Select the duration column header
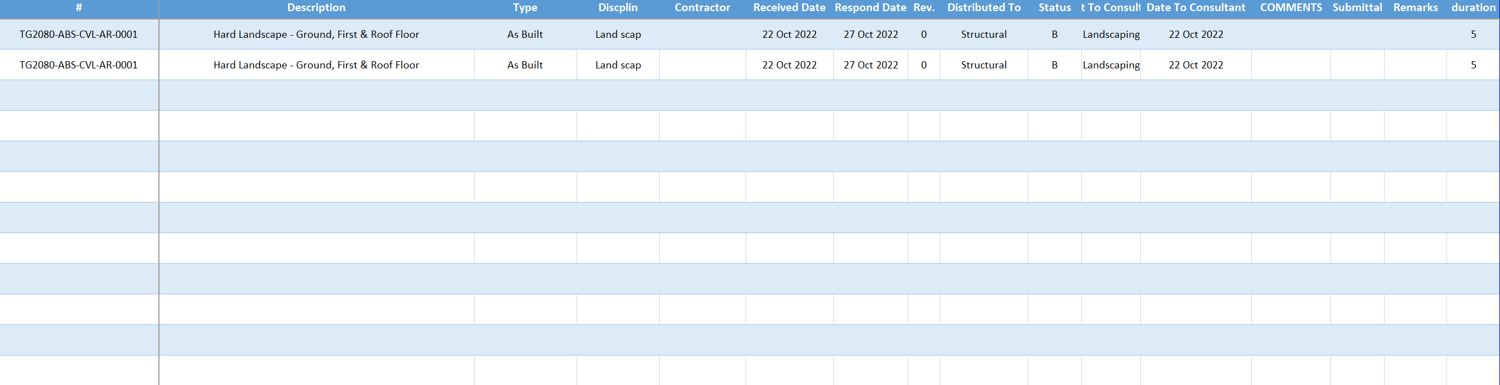Image resolution: width=1500 pixels, height=385 pixels. tap(1473, 8)
